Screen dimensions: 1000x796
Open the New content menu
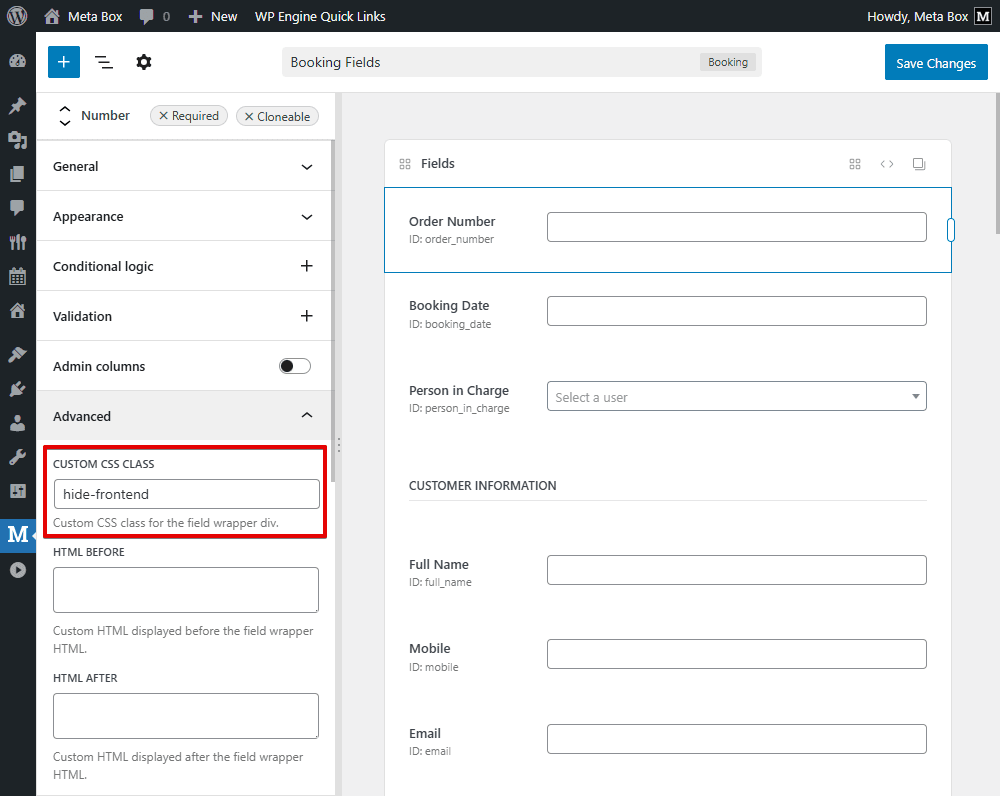(213, 16)
